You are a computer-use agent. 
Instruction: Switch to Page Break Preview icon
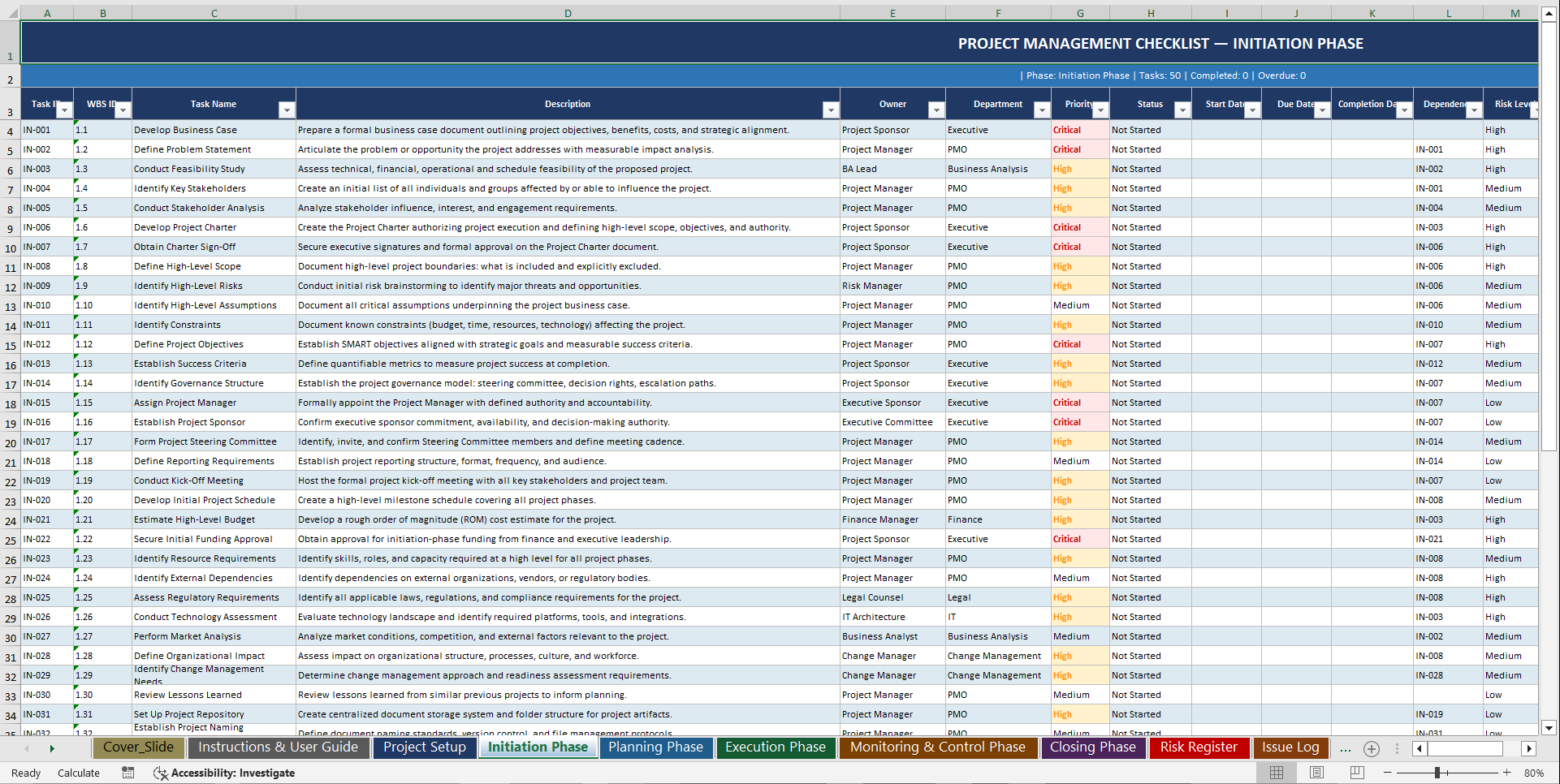pyautogui.click(x=1356, y=773)
